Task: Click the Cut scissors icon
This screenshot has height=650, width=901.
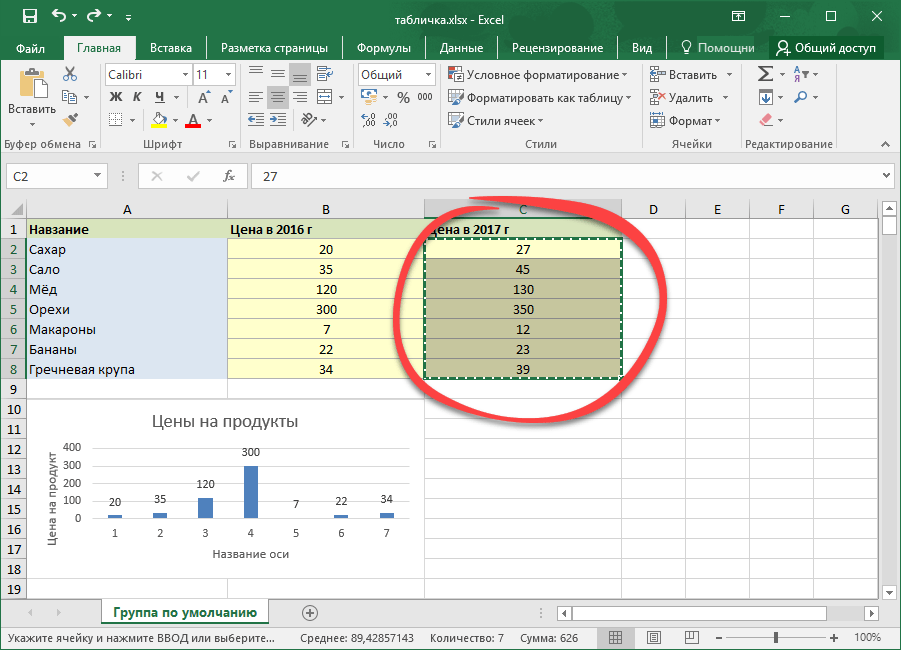Action: (x=69, y=74)
